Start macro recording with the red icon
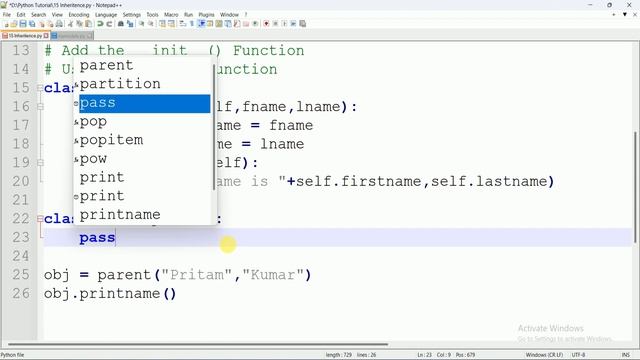Image resolution: width=640 pixels, height=360 pixels. tap(266, 24)
